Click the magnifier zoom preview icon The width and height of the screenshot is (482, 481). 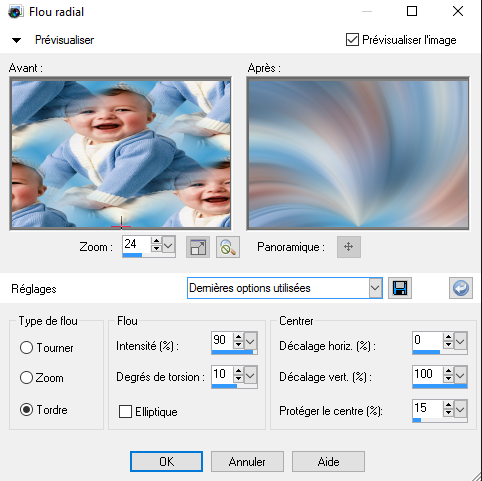(x=228, y=247)
